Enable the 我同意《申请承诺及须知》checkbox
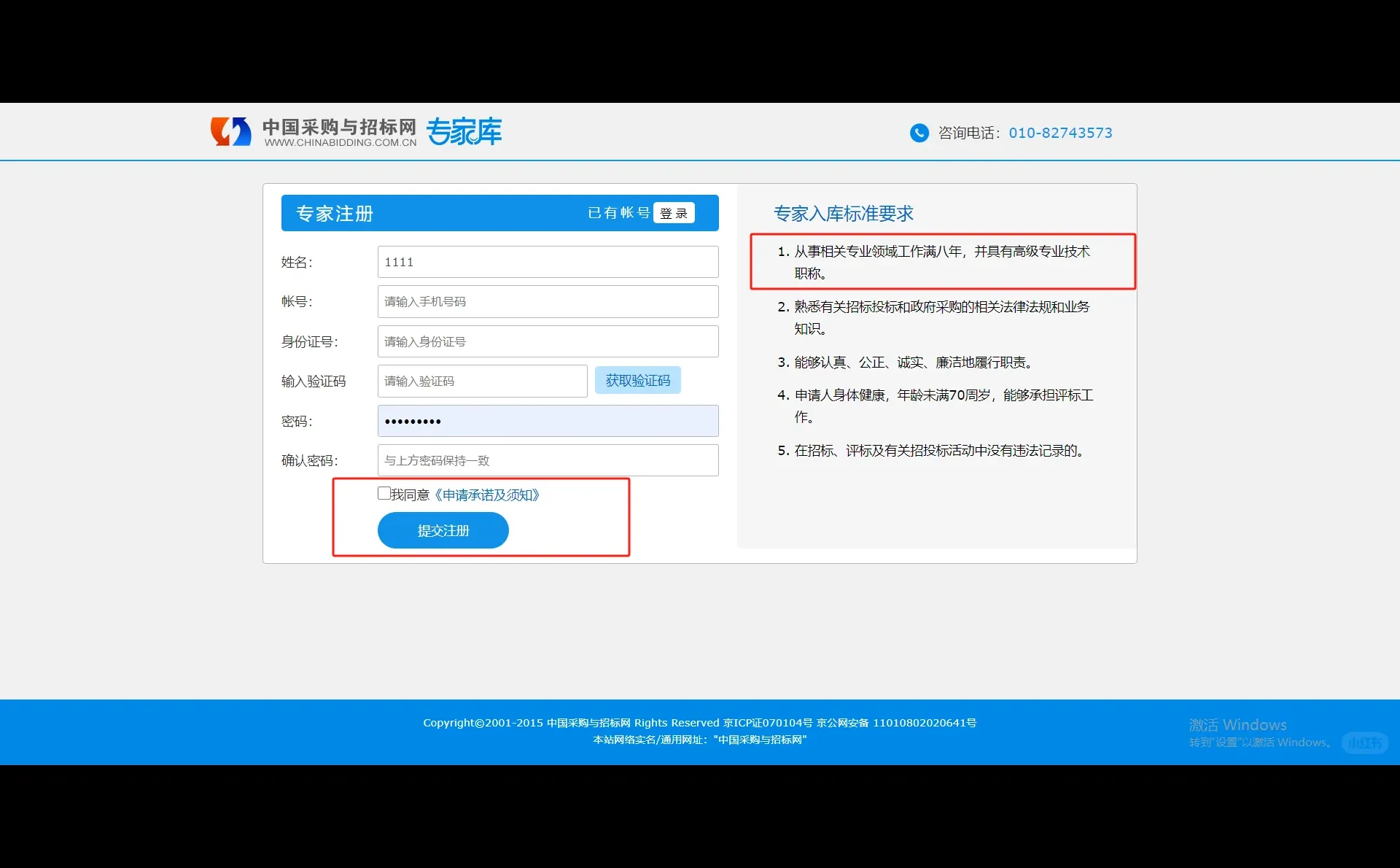This screenshot has width=1400, height=868. (383, 493)
